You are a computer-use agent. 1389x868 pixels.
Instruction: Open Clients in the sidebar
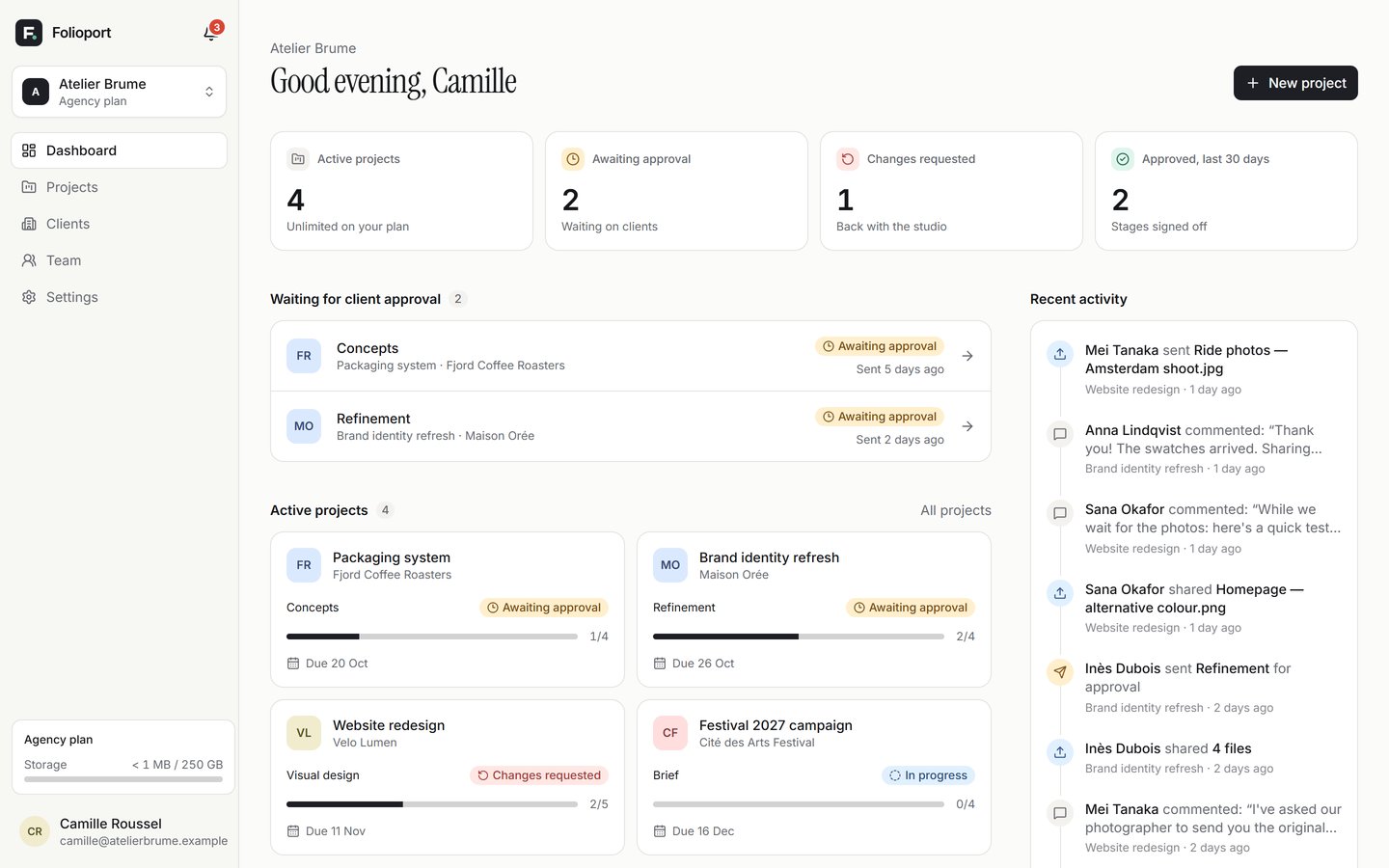coord(120,224)
